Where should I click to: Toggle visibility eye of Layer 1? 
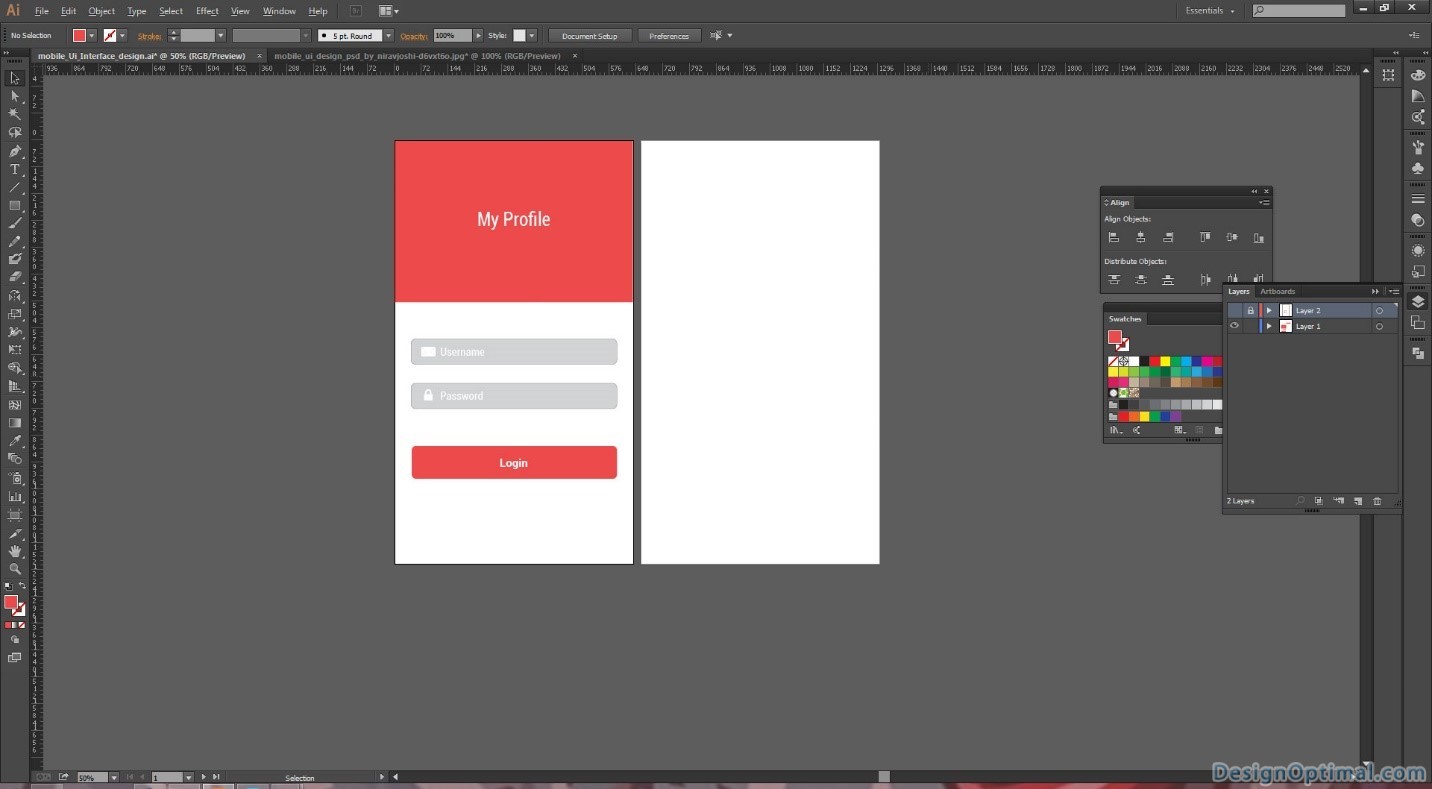(1234, 326)
